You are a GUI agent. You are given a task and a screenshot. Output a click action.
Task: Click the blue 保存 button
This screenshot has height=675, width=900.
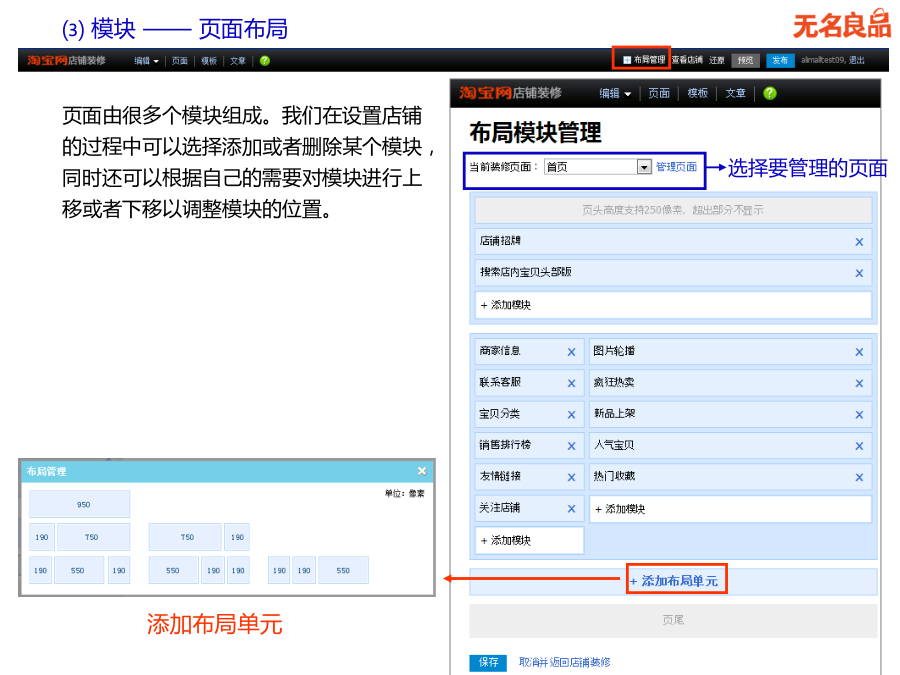pos(488,662)
